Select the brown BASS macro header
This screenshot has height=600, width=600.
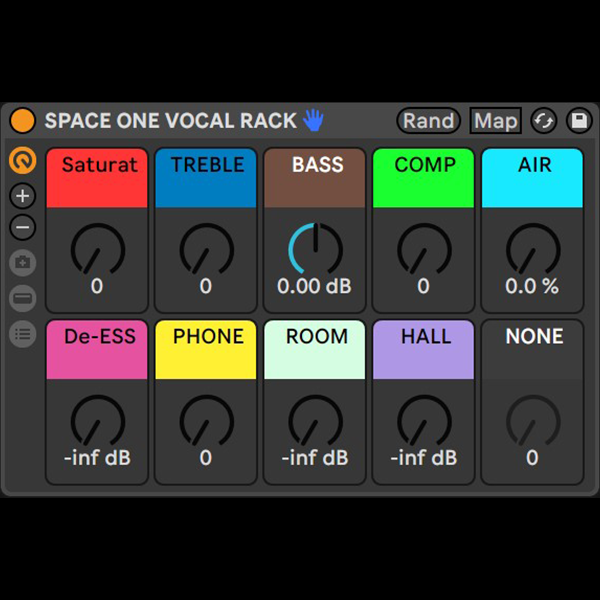[315, 178]
